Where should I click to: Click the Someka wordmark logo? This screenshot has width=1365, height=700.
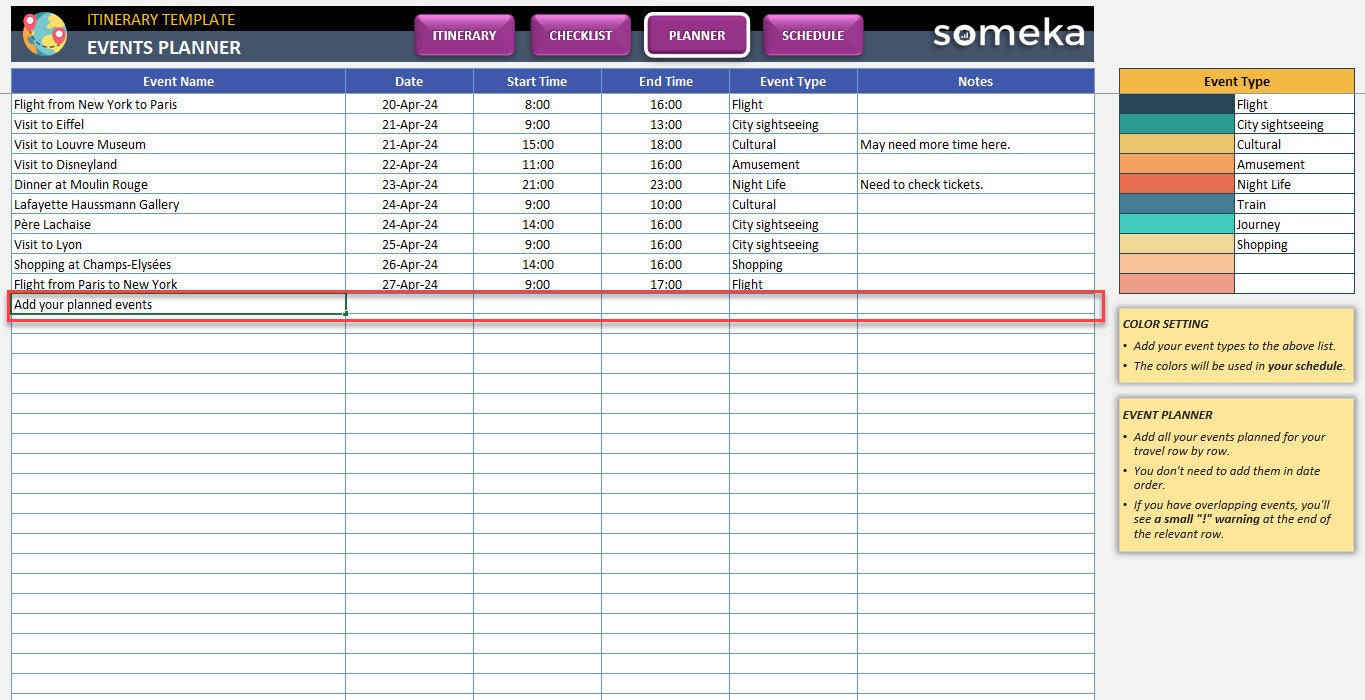click(1008, 33)
